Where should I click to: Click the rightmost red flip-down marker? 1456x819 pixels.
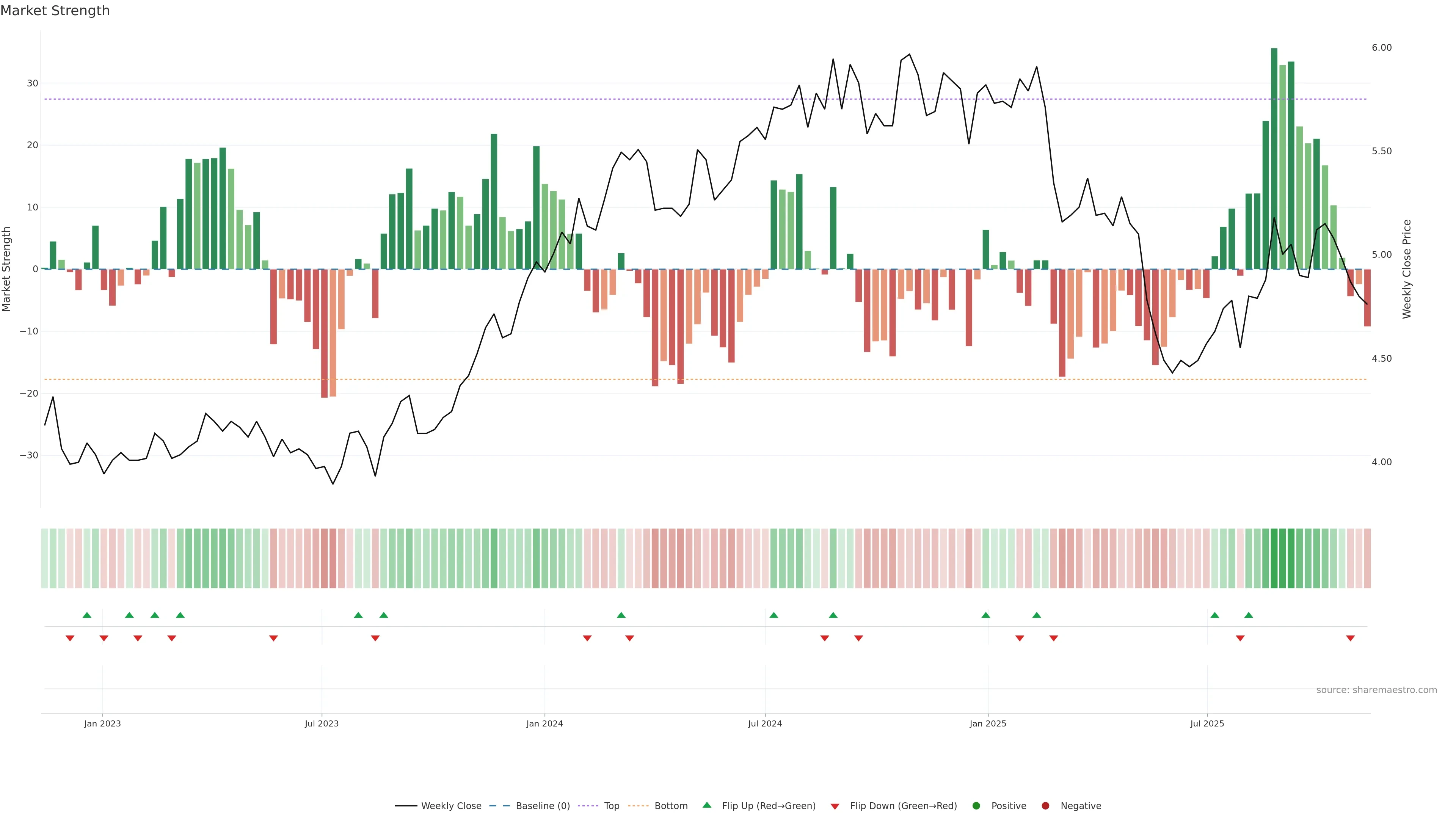[x=1350, y=638]
